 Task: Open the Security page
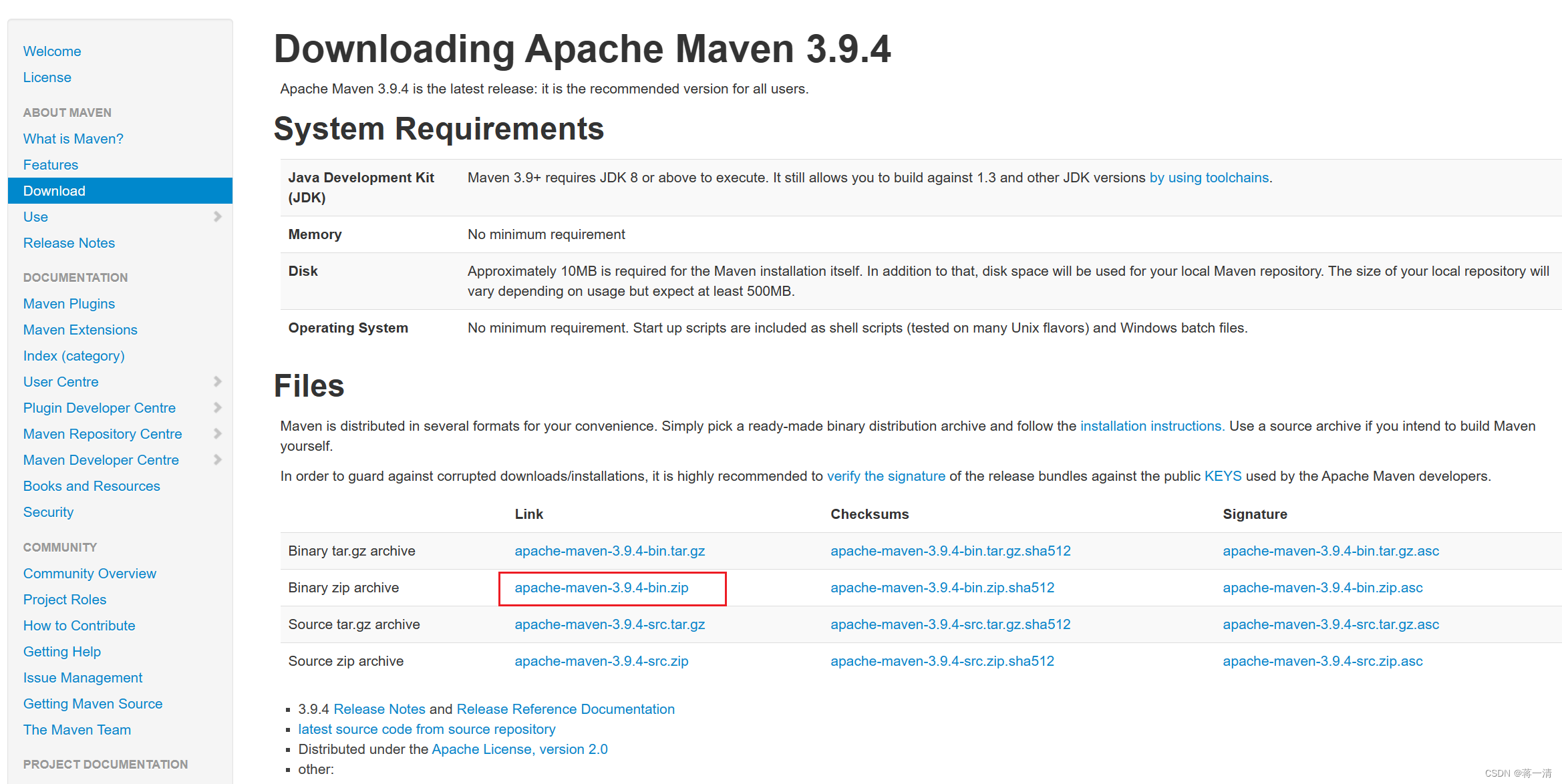[48, 512]
